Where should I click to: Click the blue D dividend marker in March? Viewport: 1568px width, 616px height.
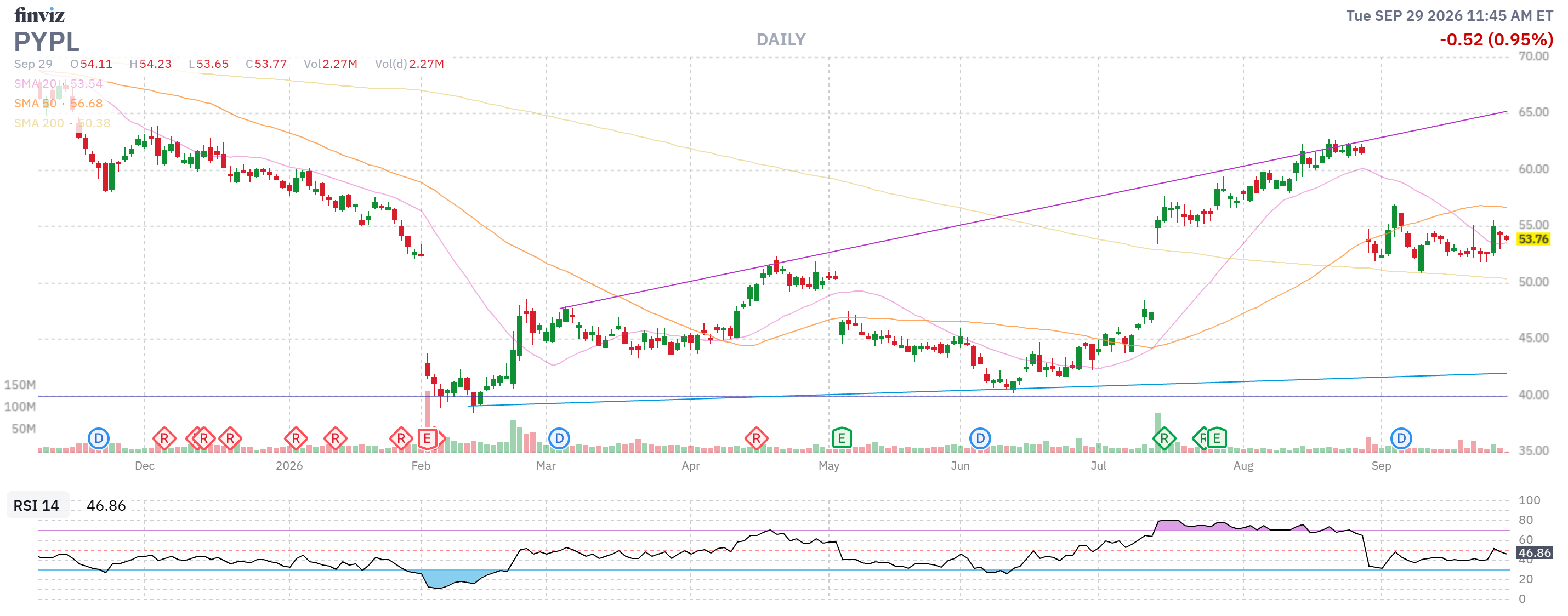(559, 438)
